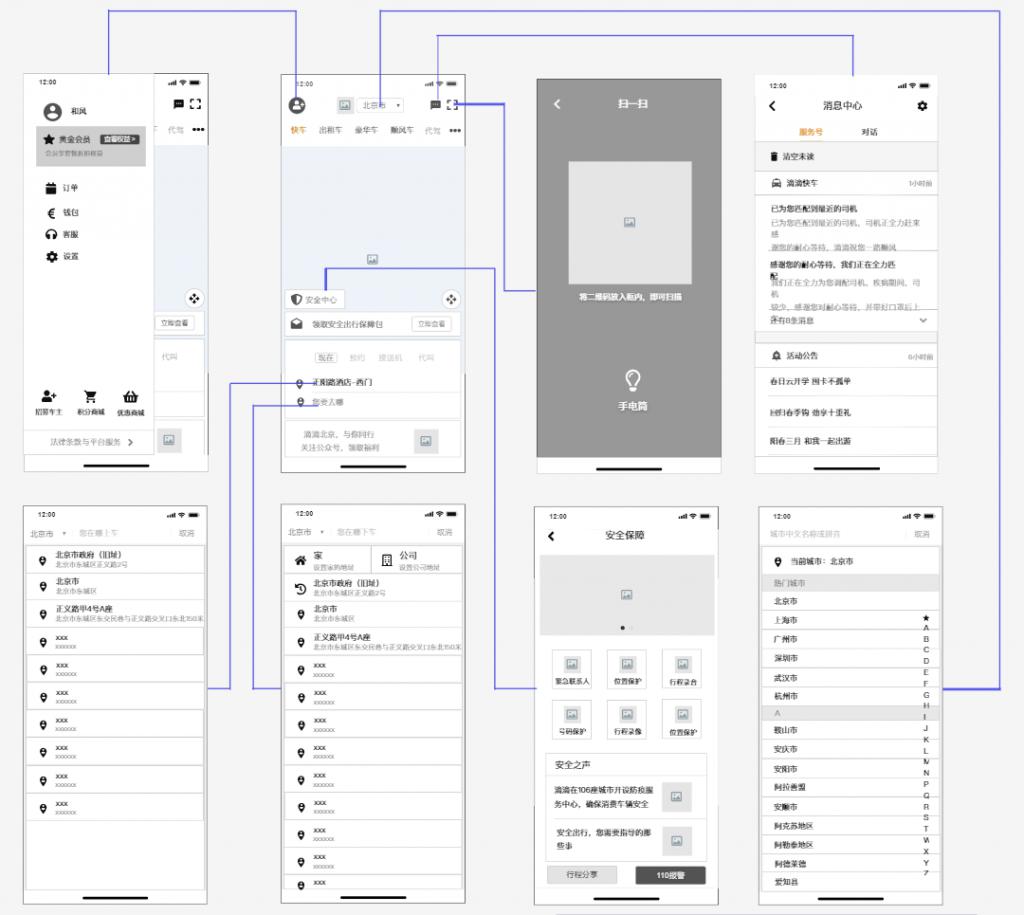Turn on the 手电筒 flashlight
This screenshot has width=1024, height=915.
coord(632,380)
